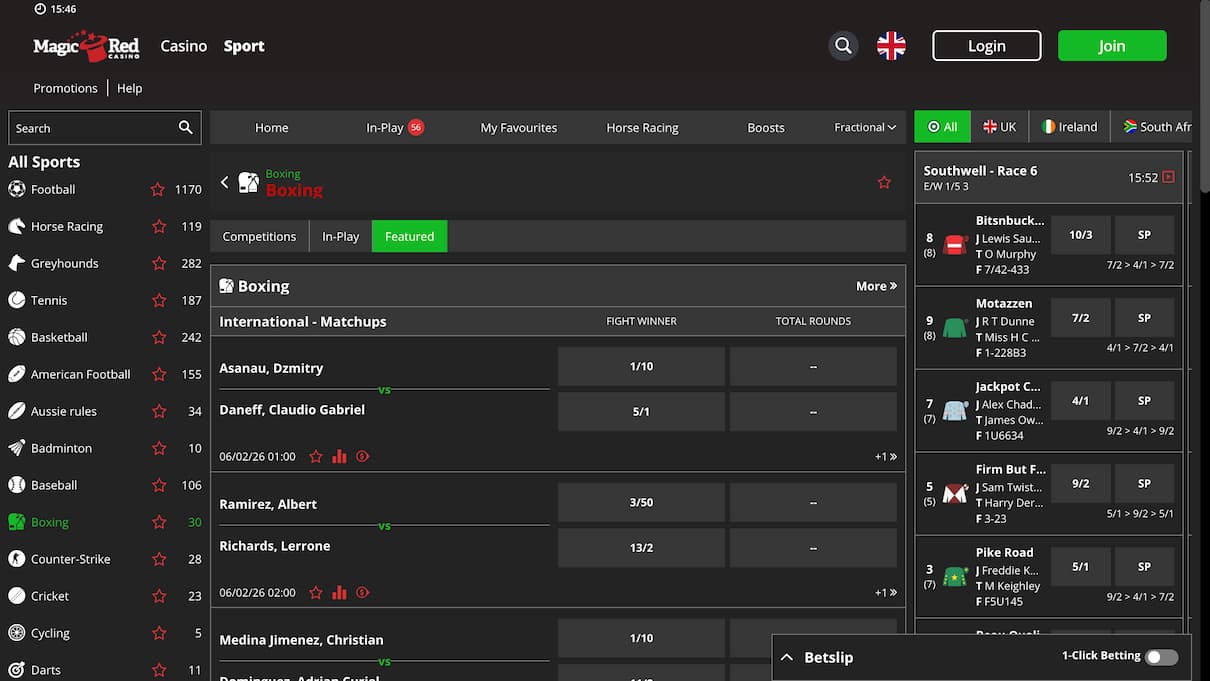
Task: Switch to the In-Play tab
Action: 340,236
